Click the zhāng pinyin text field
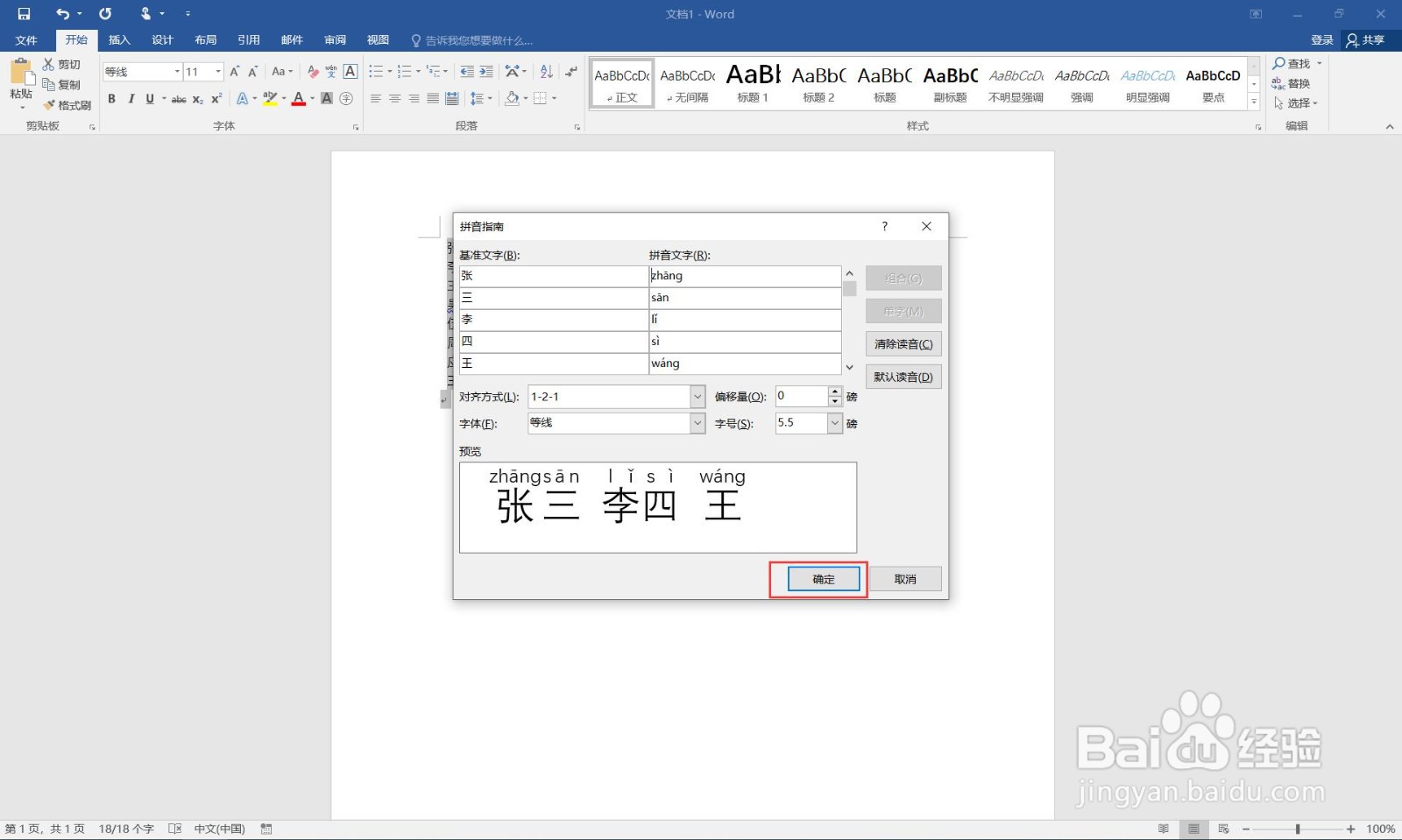The image size is (1402, 840). pyautogui.click(x=745, y=276)
